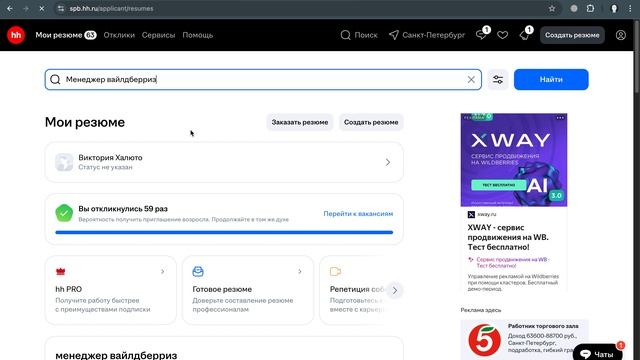Click the Репетиция собеседования icon
Image resolution: width=640 pixels, height=360 pixels.
(335, 271)
